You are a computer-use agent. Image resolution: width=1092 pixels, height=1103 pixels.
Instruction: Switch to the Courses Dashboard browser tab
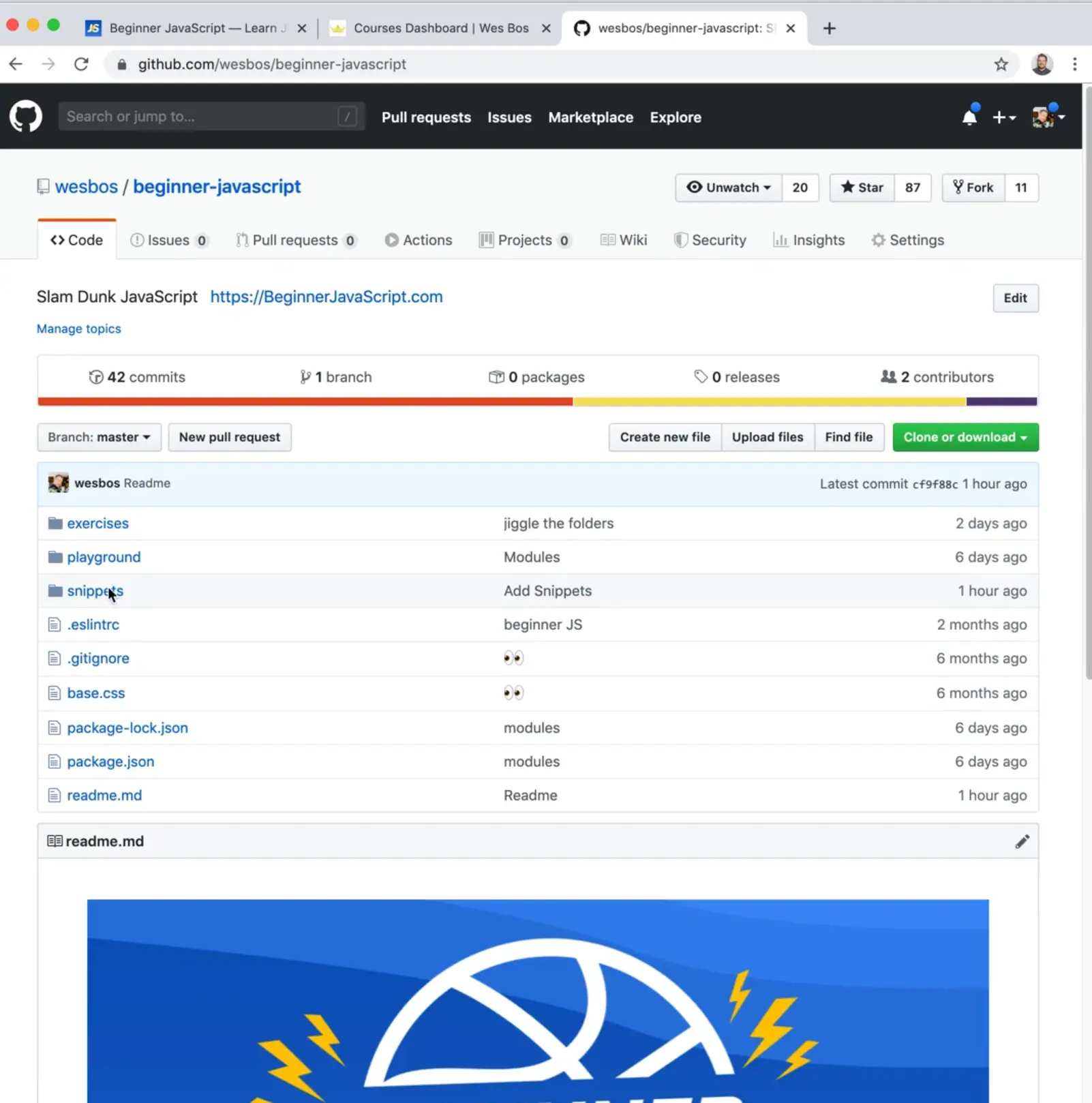tap(429, 28)
